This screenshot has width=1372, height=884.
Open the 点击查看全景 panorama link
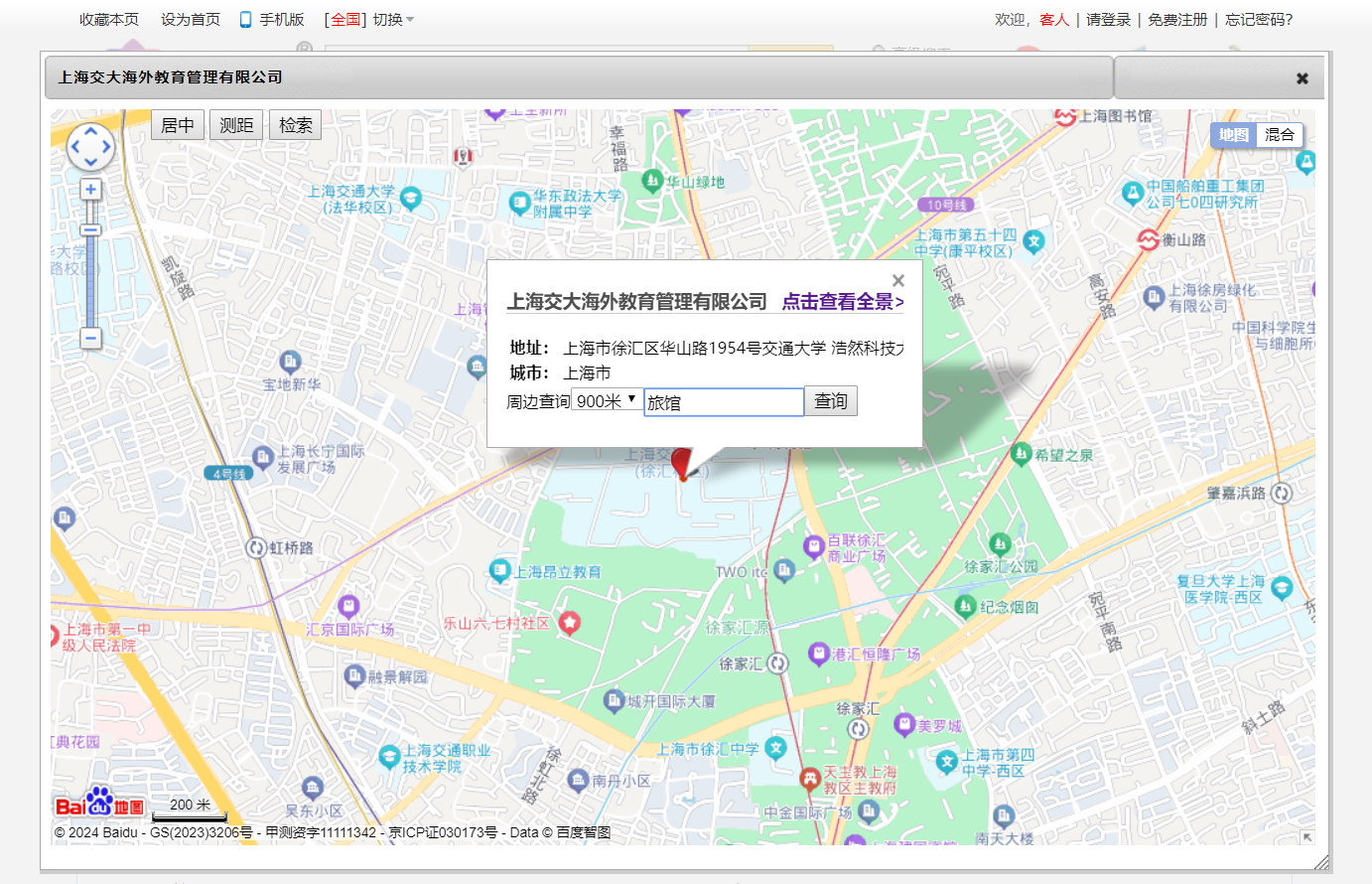coord(842,302)
